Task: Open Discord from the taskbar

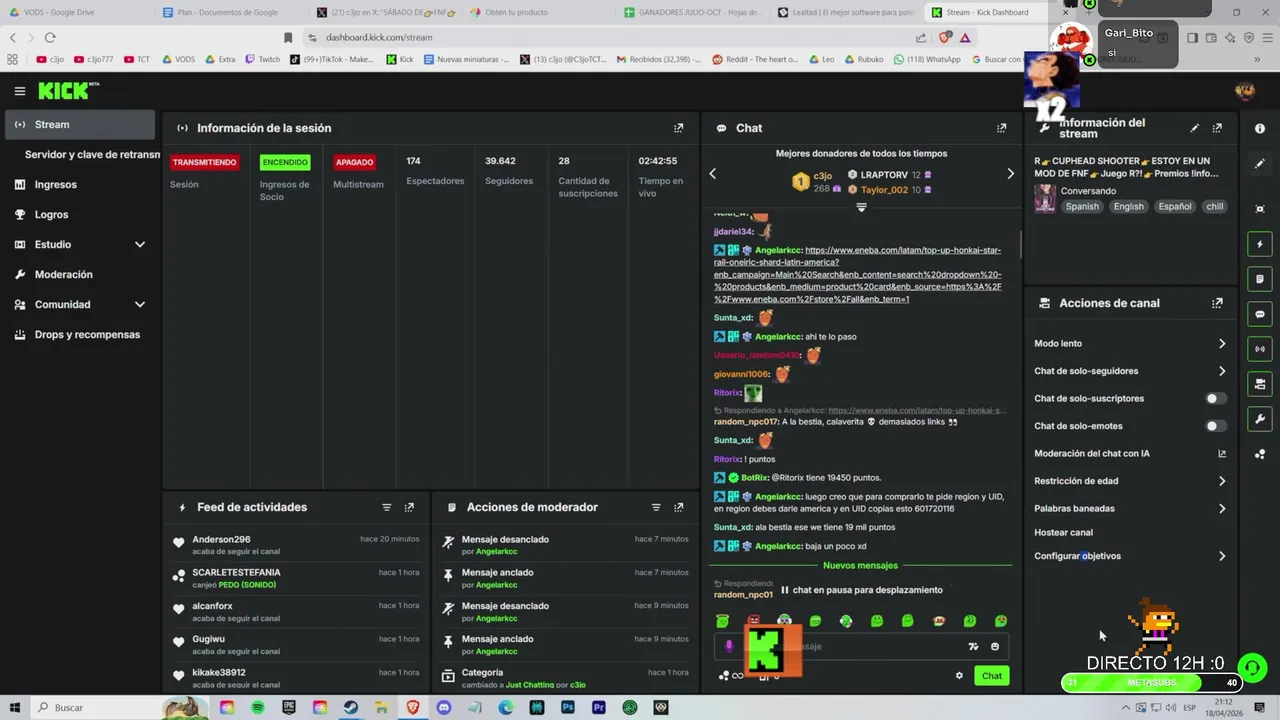Action: 444,707
